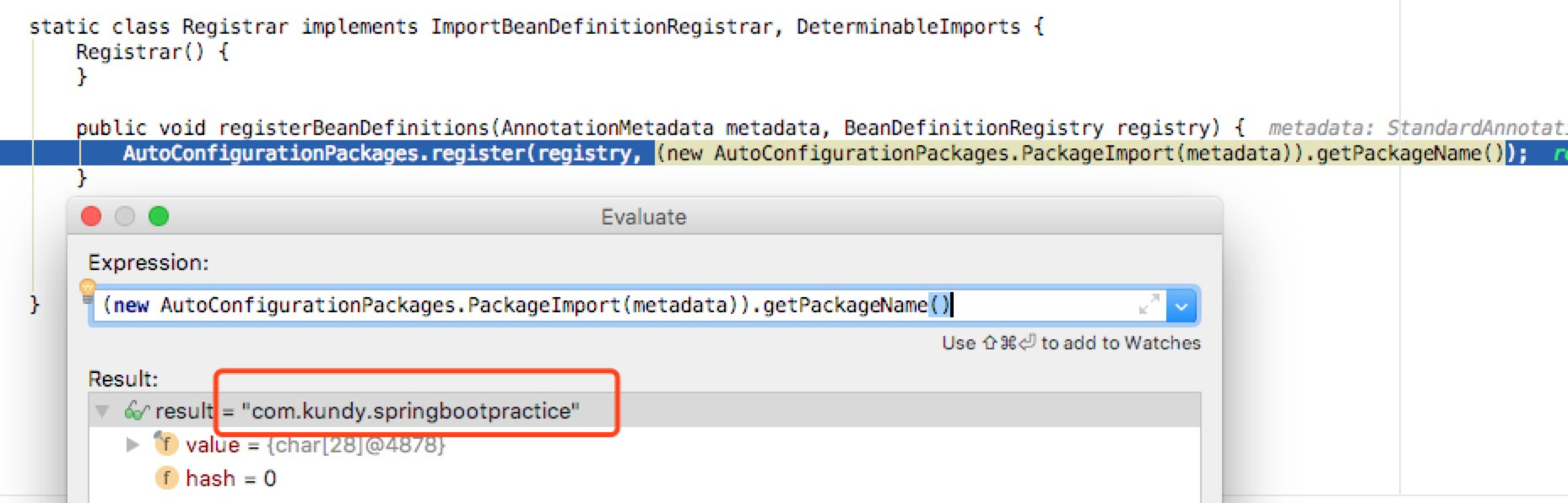Click the ImportBeanDefinitionRegistrar interface name

click(x=601, y=26)
